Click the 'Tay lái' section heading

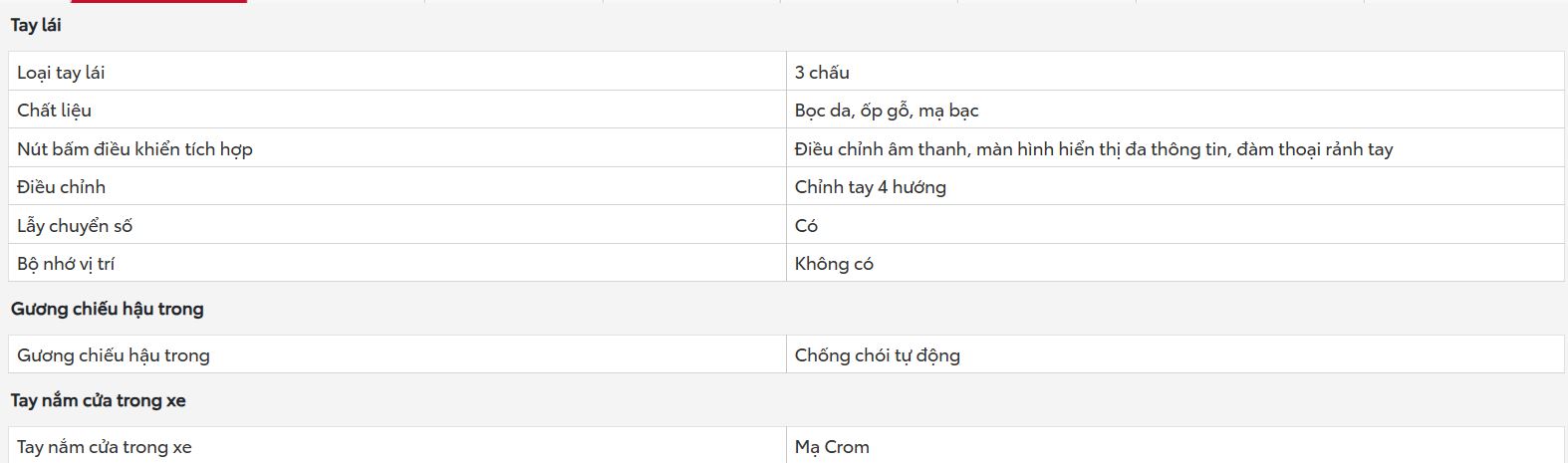[x=36, y=26]
